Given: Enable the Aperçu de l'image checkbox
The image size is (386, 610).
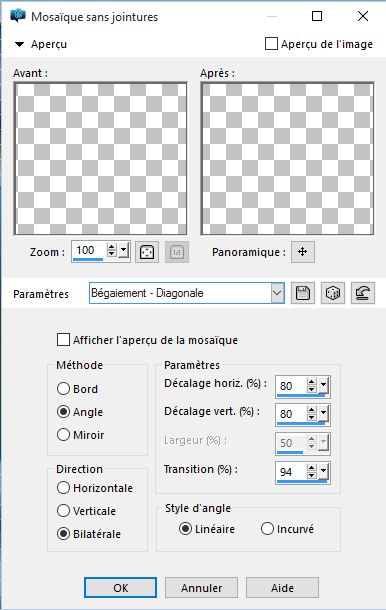Looking at the screenshot, I should (x=271, y=44).
